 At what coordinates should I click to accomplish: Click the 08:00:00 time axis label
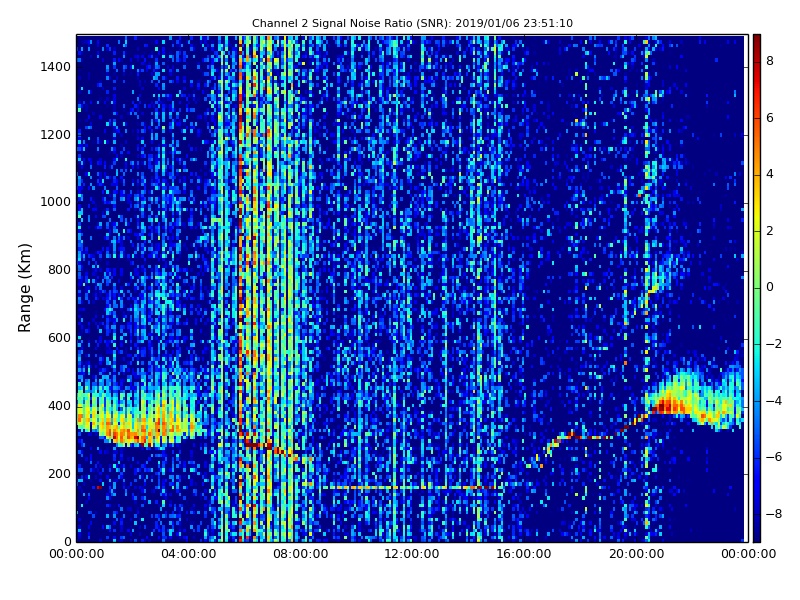coord(301,554)
